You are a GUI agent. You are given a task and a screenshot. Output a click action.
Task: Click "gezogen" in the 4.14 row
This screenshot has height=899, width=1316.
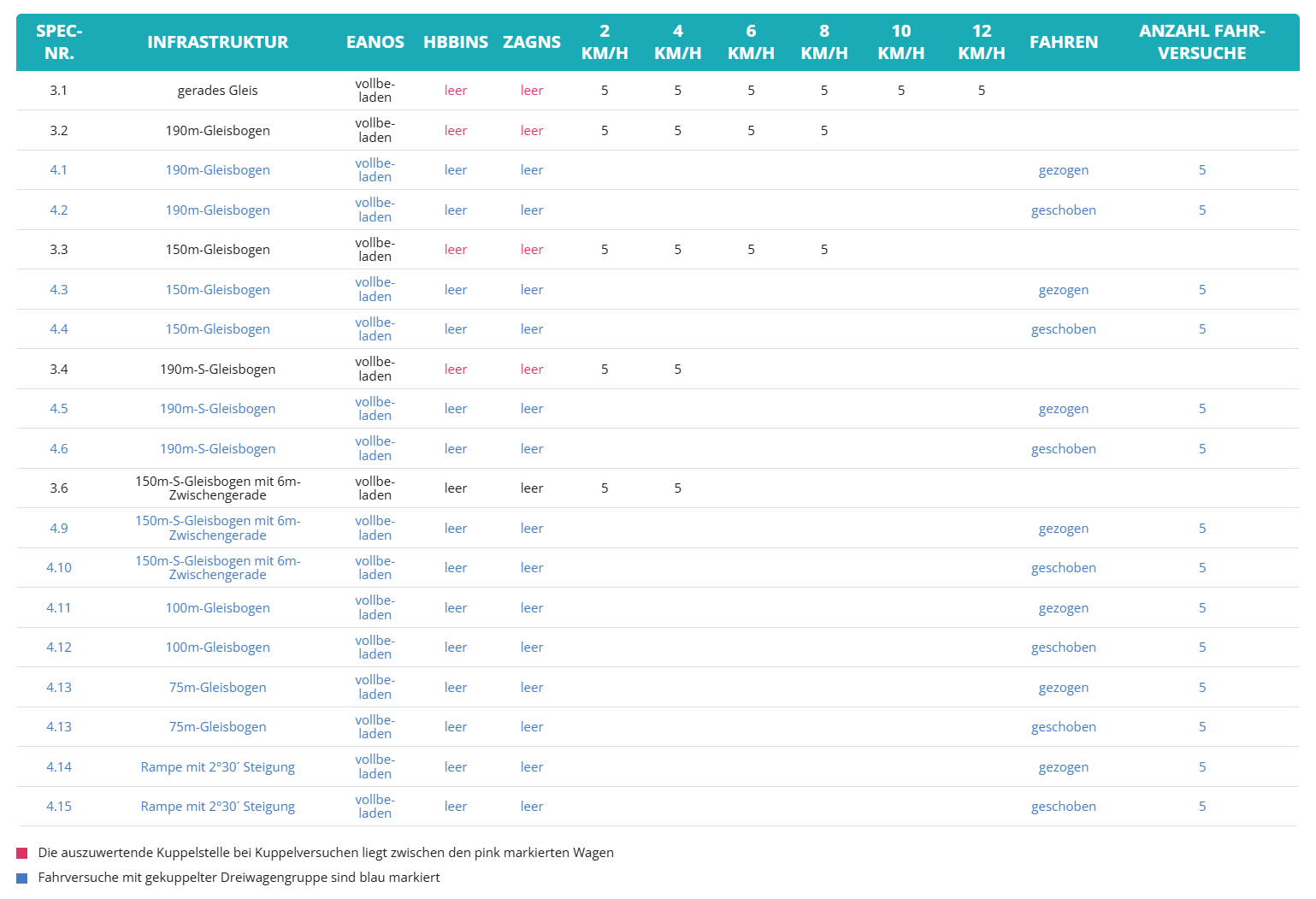click(x=1063, y=767)
